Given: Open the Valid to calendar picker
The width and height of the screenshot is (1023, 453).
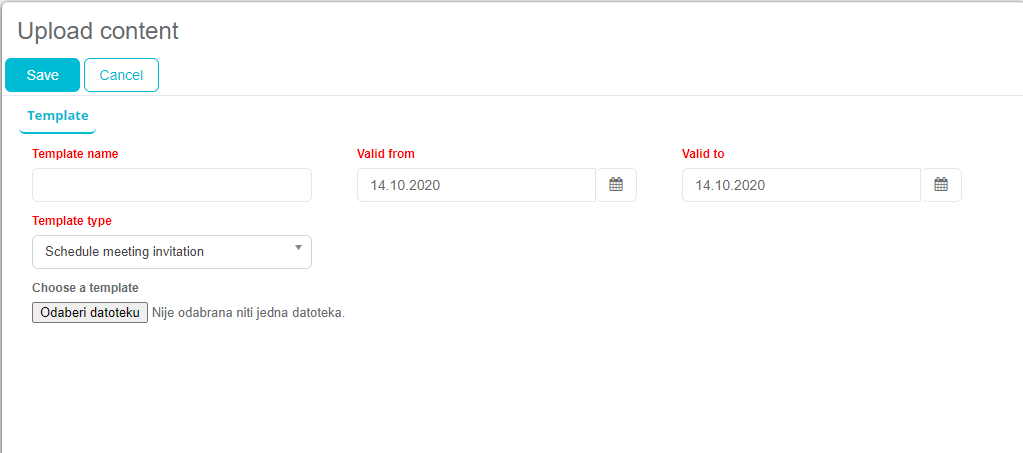Looking at the screenshot, I should click(941, 185).
